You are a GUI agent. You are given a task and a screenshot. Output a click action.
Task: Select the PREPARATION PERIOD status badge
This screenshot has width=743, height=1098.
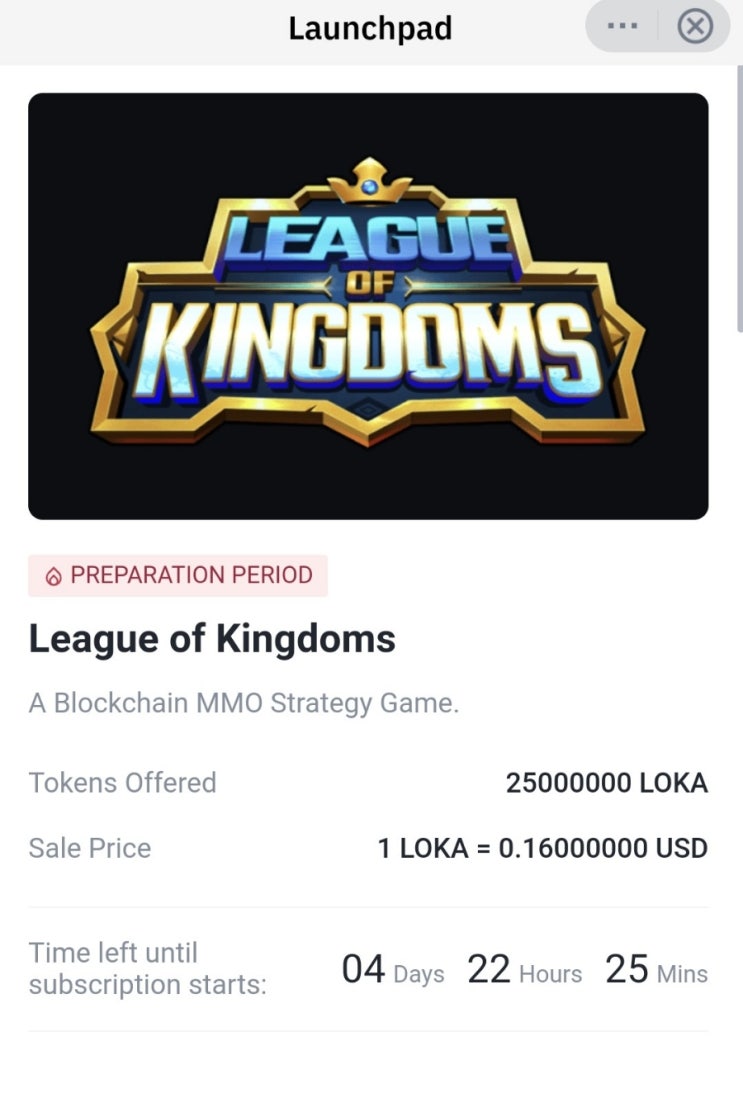178,576
